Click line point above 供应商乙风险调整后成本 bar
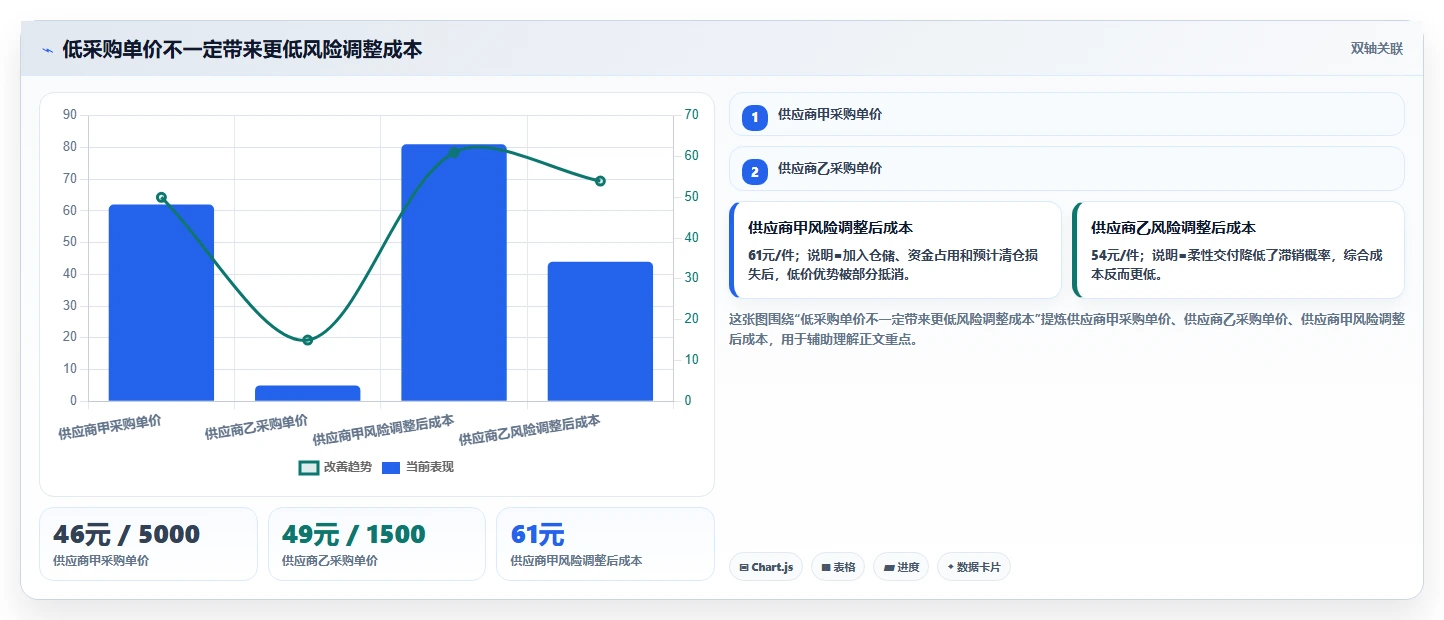Screen dimensions: 1444x620 pyautogui.click(x=600, y=181)
